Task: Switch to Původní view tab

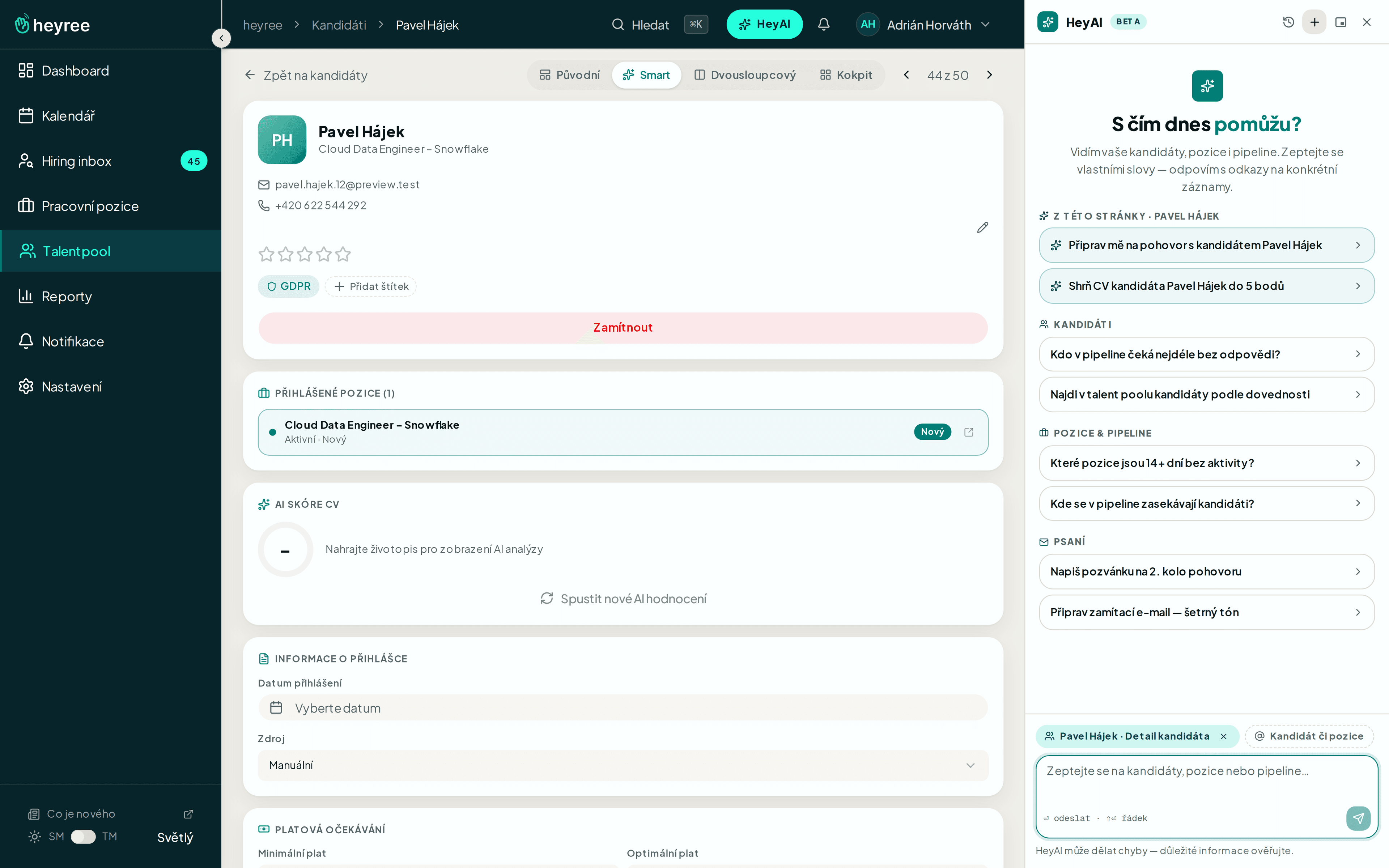Action: point(570,75)
